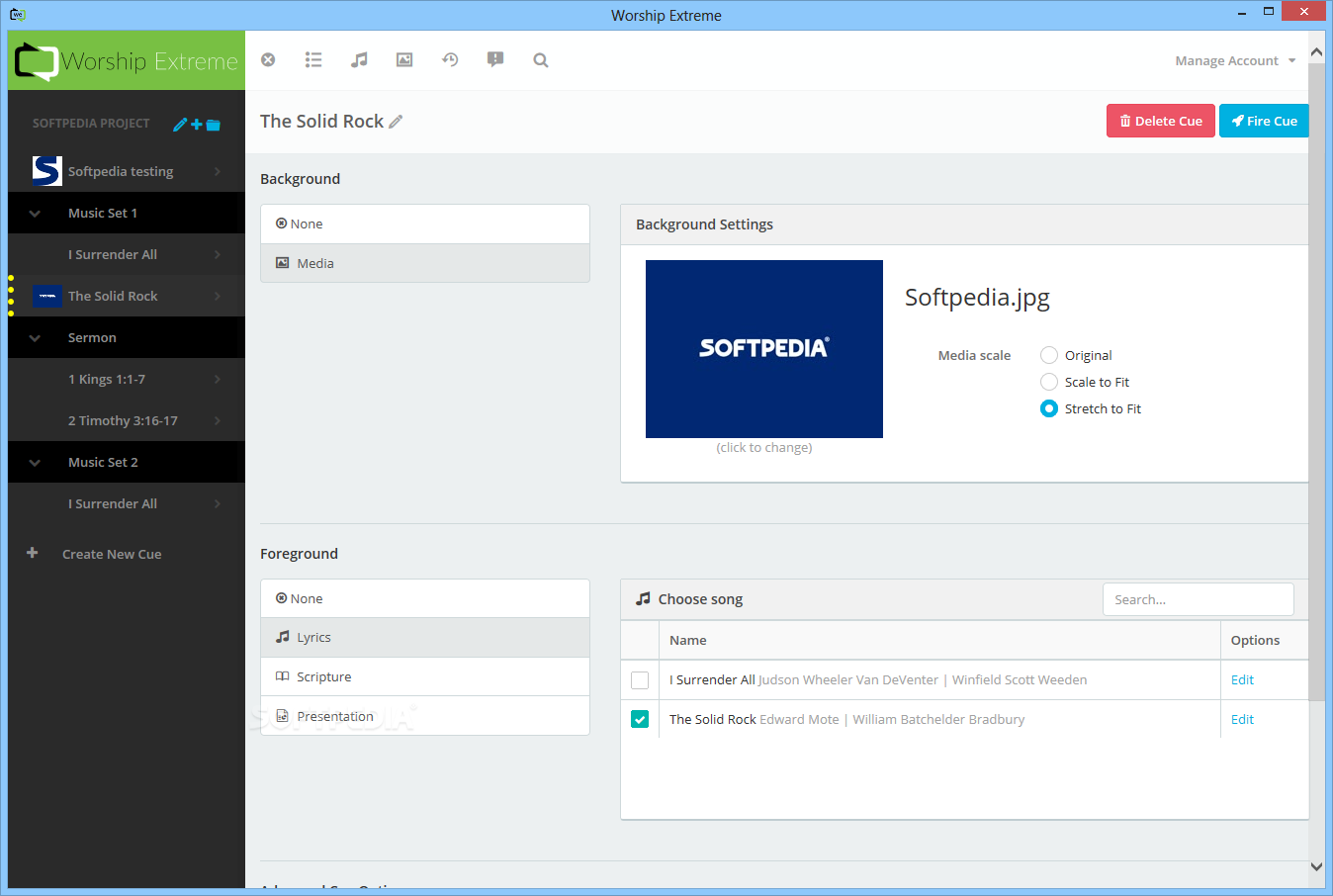
Task: Select Presentation under Foreground
Action: [x=425, y=716]
